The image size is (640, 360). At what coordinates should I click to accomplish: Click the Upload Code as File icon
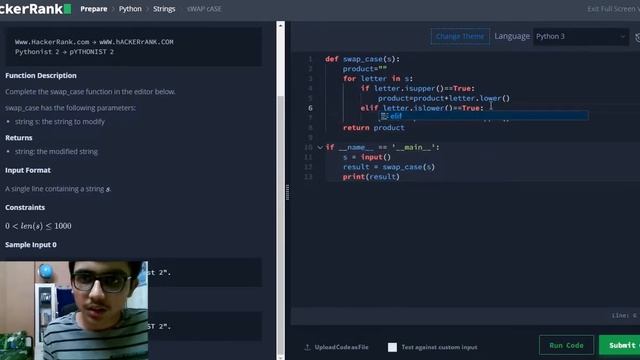click(307, 347)
